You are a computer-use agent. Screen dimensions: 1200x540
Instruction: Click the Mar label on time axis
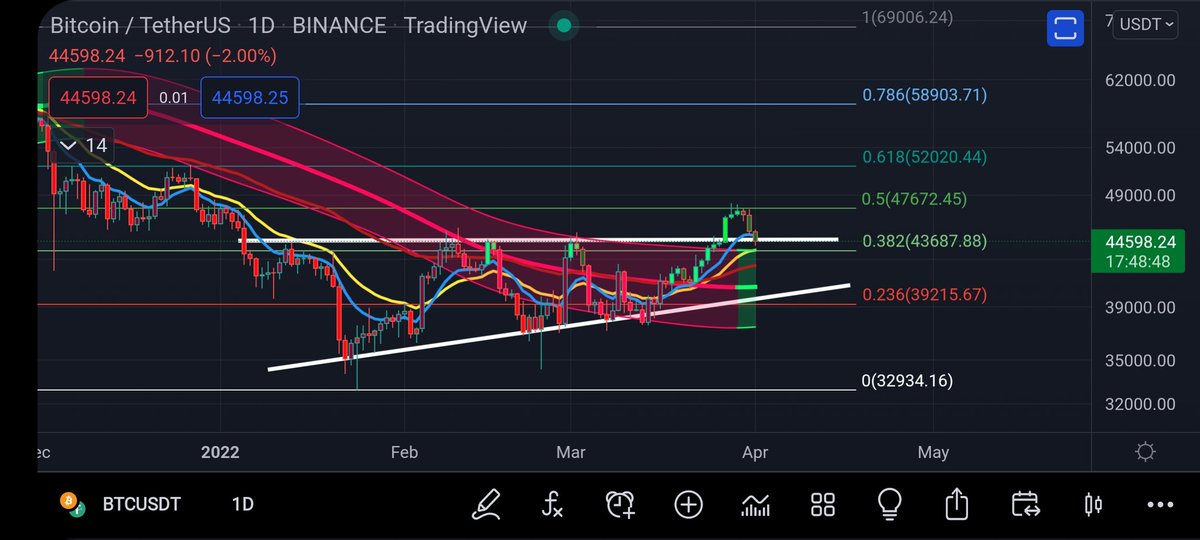[x=570, y=453]
